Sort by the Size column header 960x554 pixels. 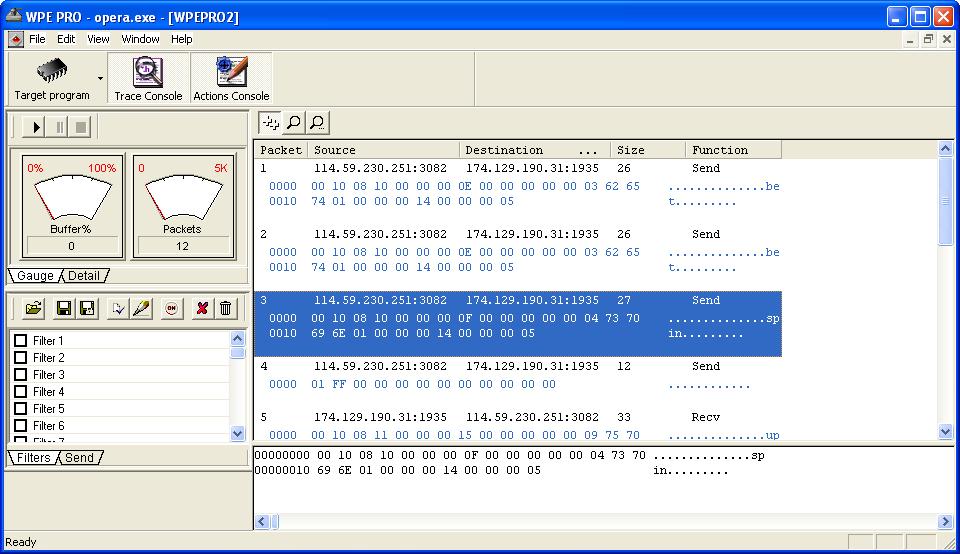[x=648, y=150]
